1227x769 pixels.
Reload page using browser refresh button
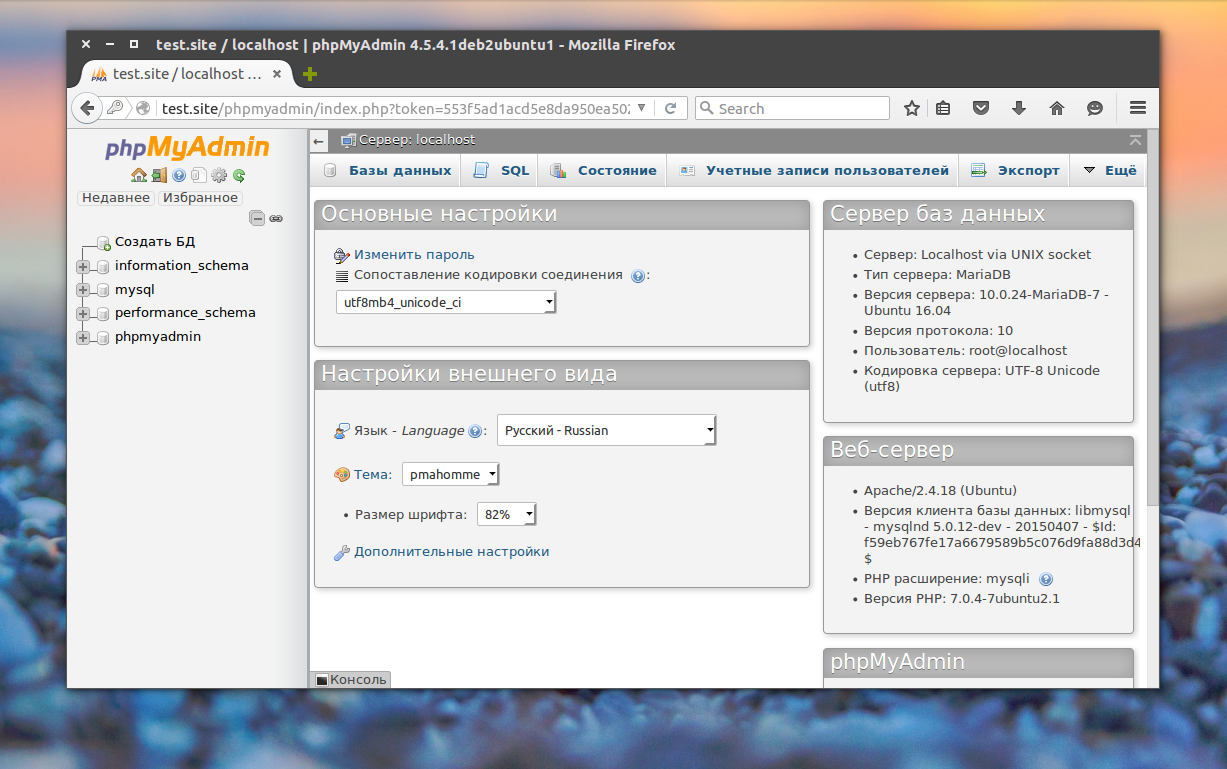coord(671,108)
